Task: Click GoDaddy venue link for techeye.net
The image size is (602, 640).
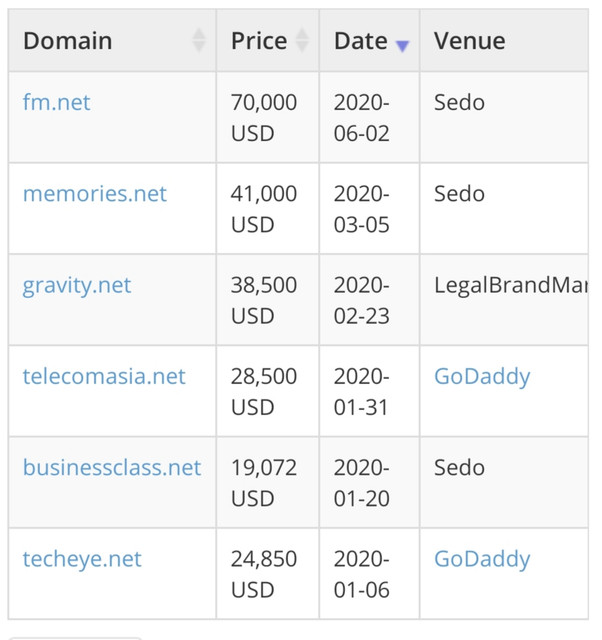Action: point(482,559)
